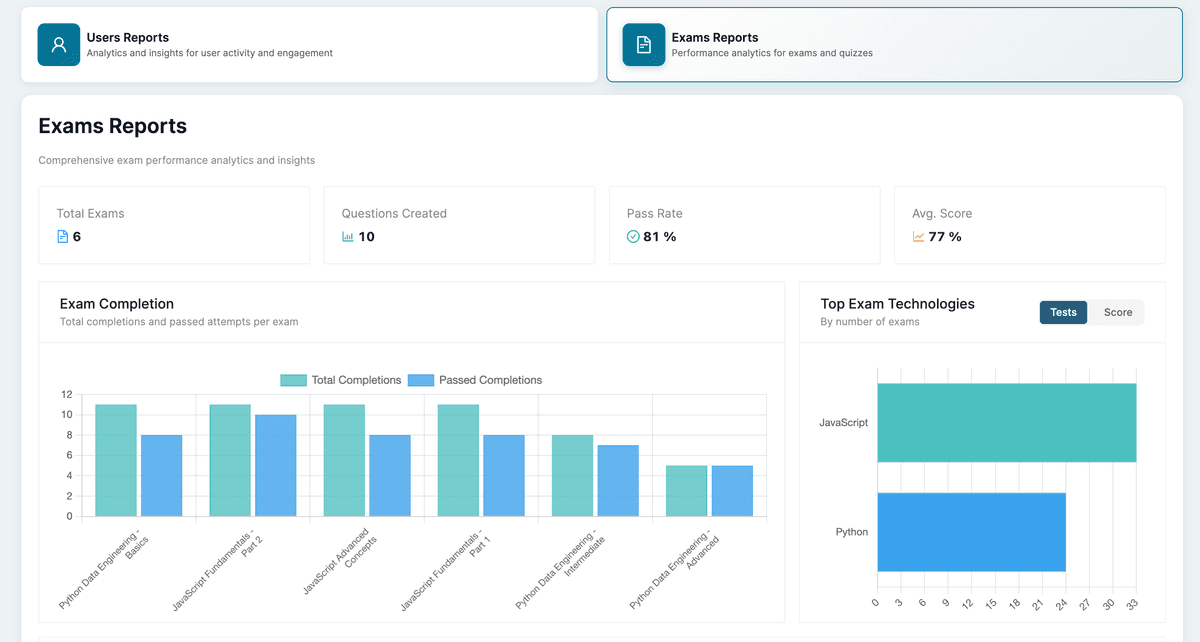Image resolution: width=1200 pixels, height=642 pixels.
Task: Click the Total Exams stat card
Action: pyautogui.click(x=174, y=224)
